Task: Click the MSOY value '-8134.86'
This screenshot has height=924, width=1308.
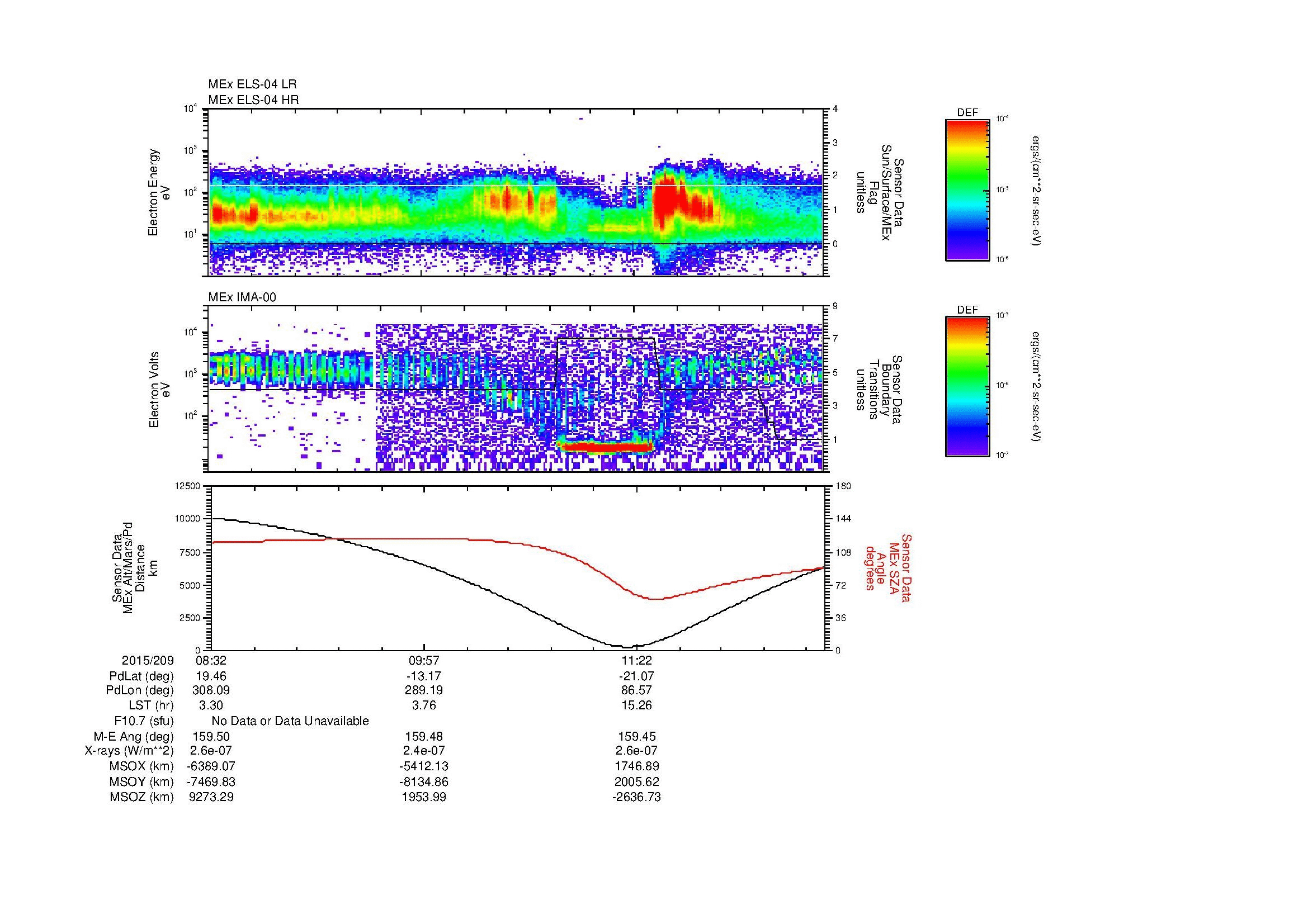Action: pyautogui.click(x=424, y=781)
